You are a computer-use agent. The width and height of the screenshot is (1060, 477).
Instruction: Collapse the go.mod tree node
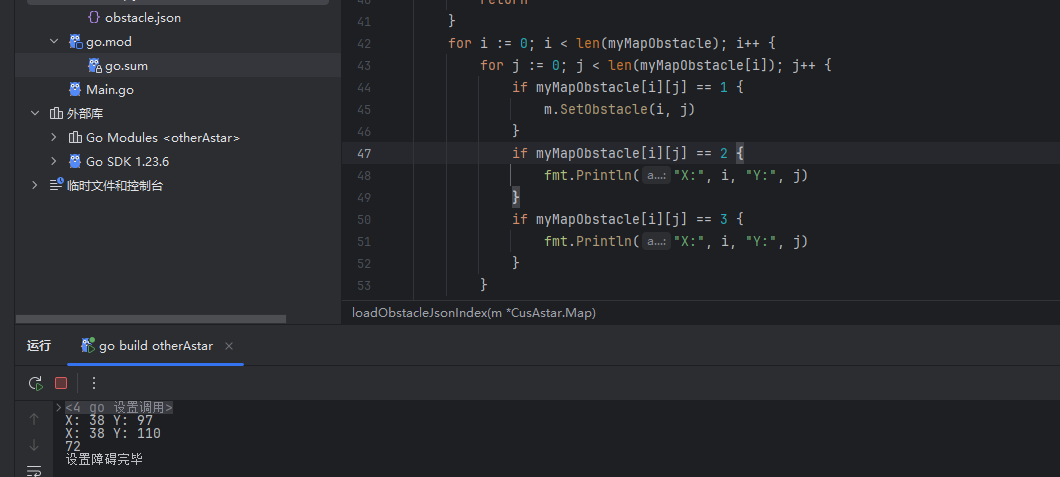point(53,42)
